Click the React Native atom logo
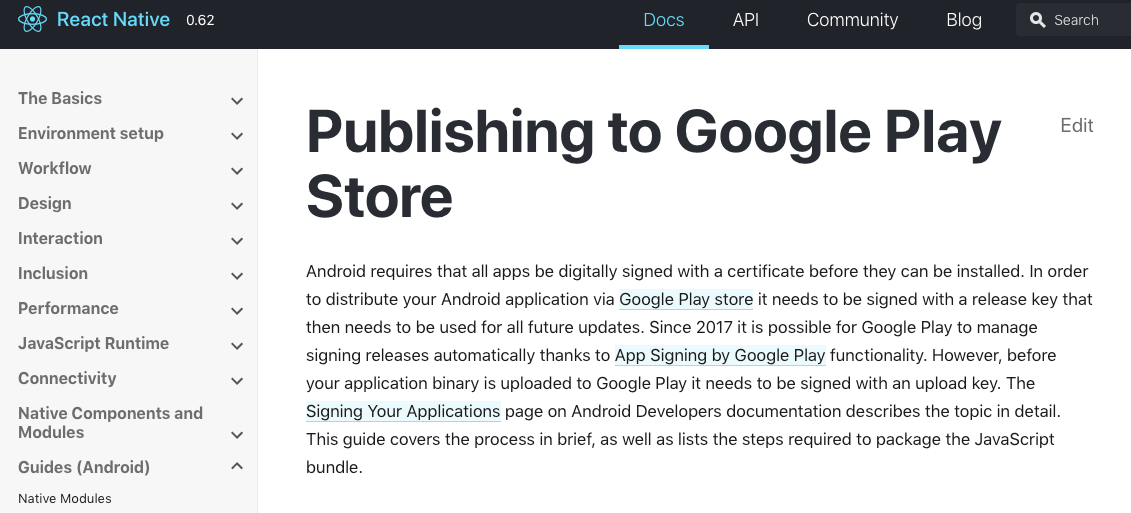The width and height of the screenshot is (1131, 513). (x=32, y=19)
